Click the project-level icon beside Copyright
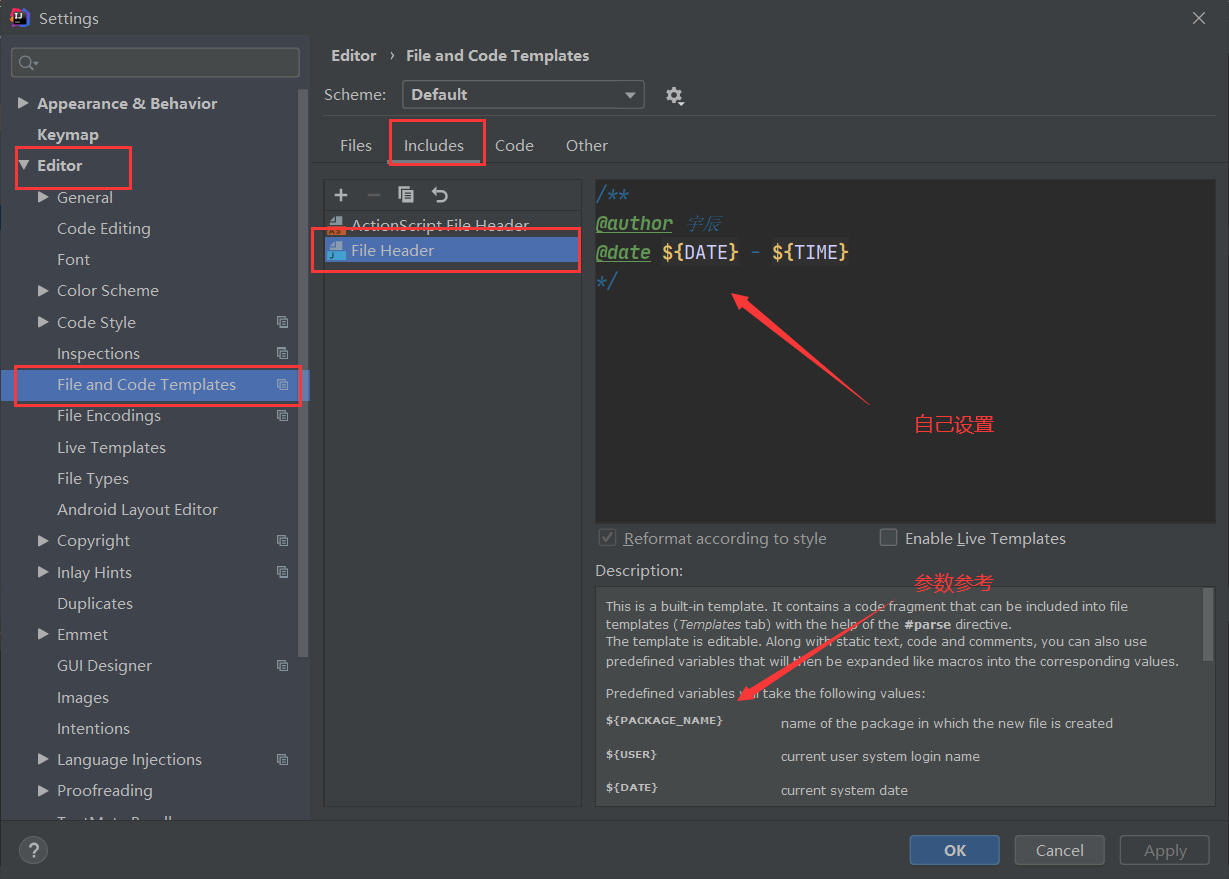The height and width of the screenshot is (879, 1229). pos(283,541)
